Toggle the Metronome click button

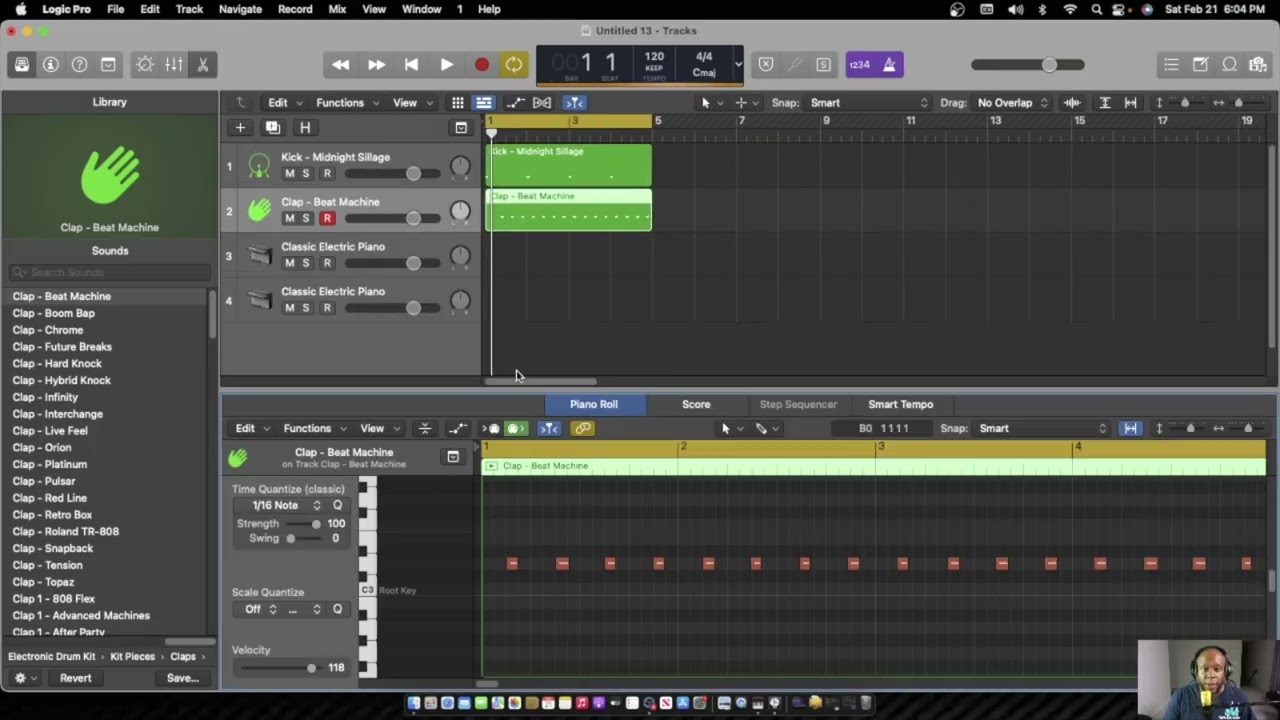(890, 65)
